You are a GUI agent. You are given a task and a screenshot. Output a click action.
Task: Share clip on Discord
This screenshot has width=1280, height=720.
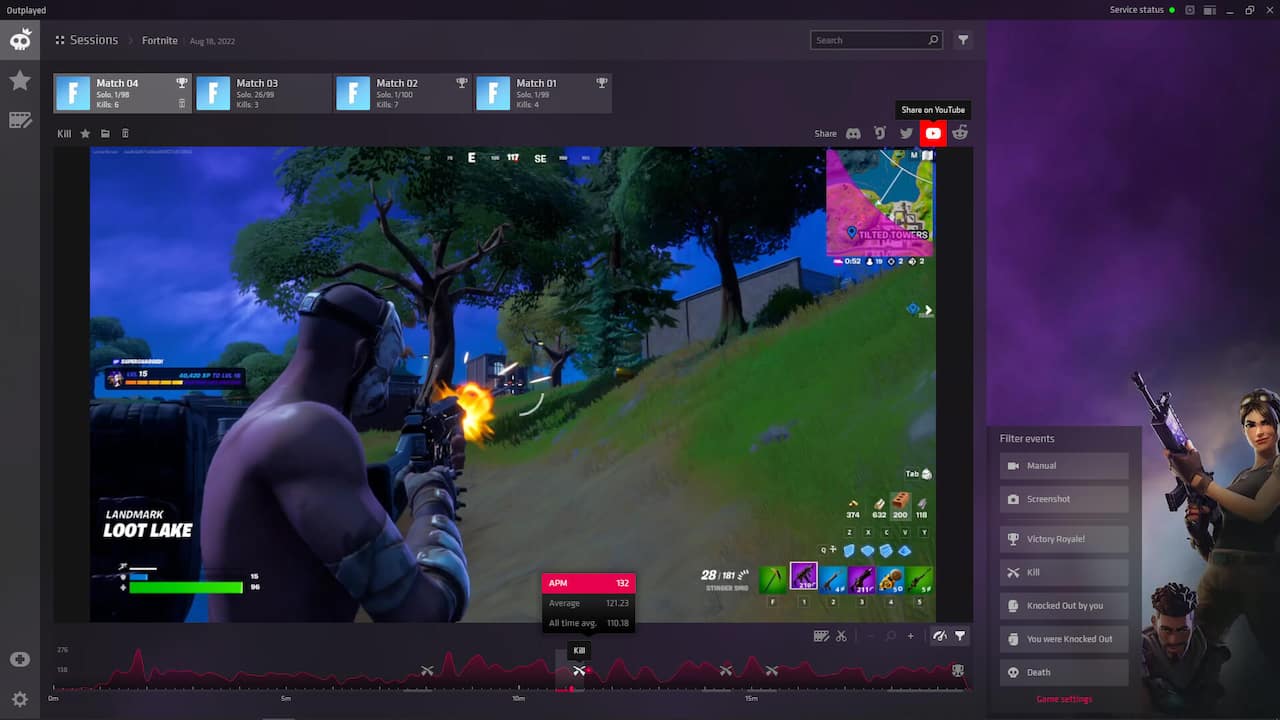coord(853,133)
